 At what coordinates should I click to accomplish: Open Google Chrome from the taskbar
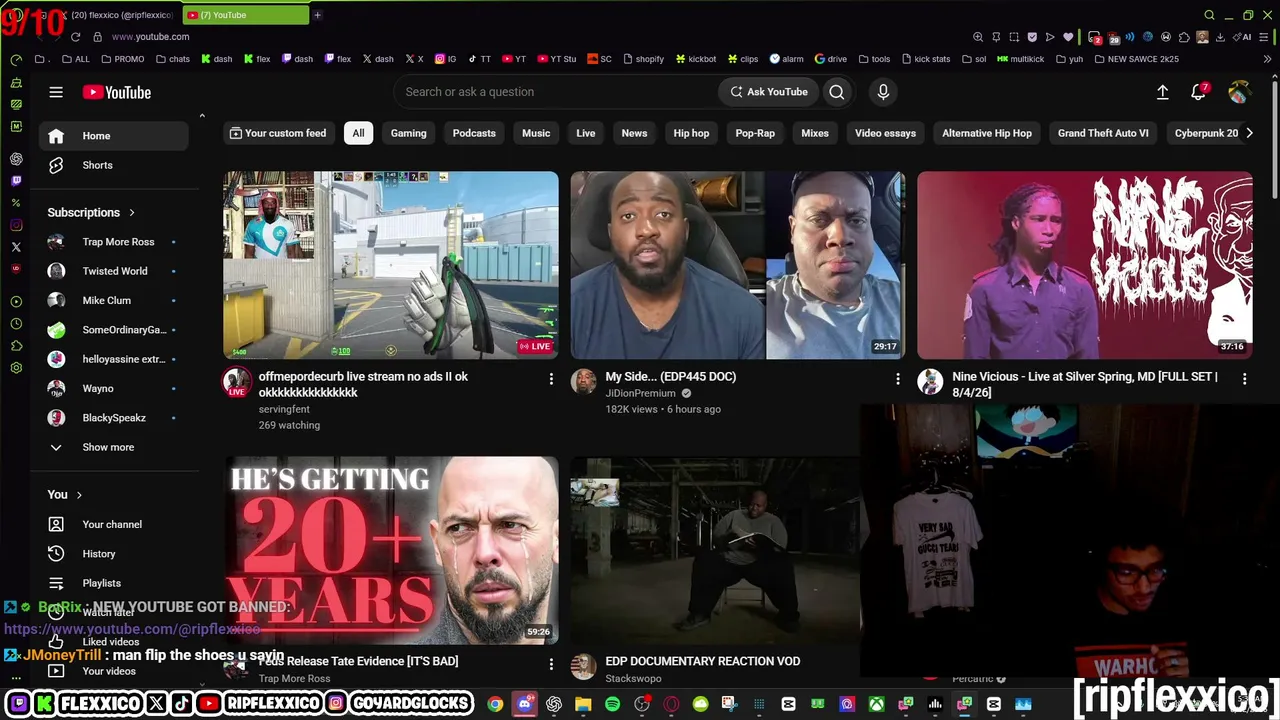tap(495, 704)
